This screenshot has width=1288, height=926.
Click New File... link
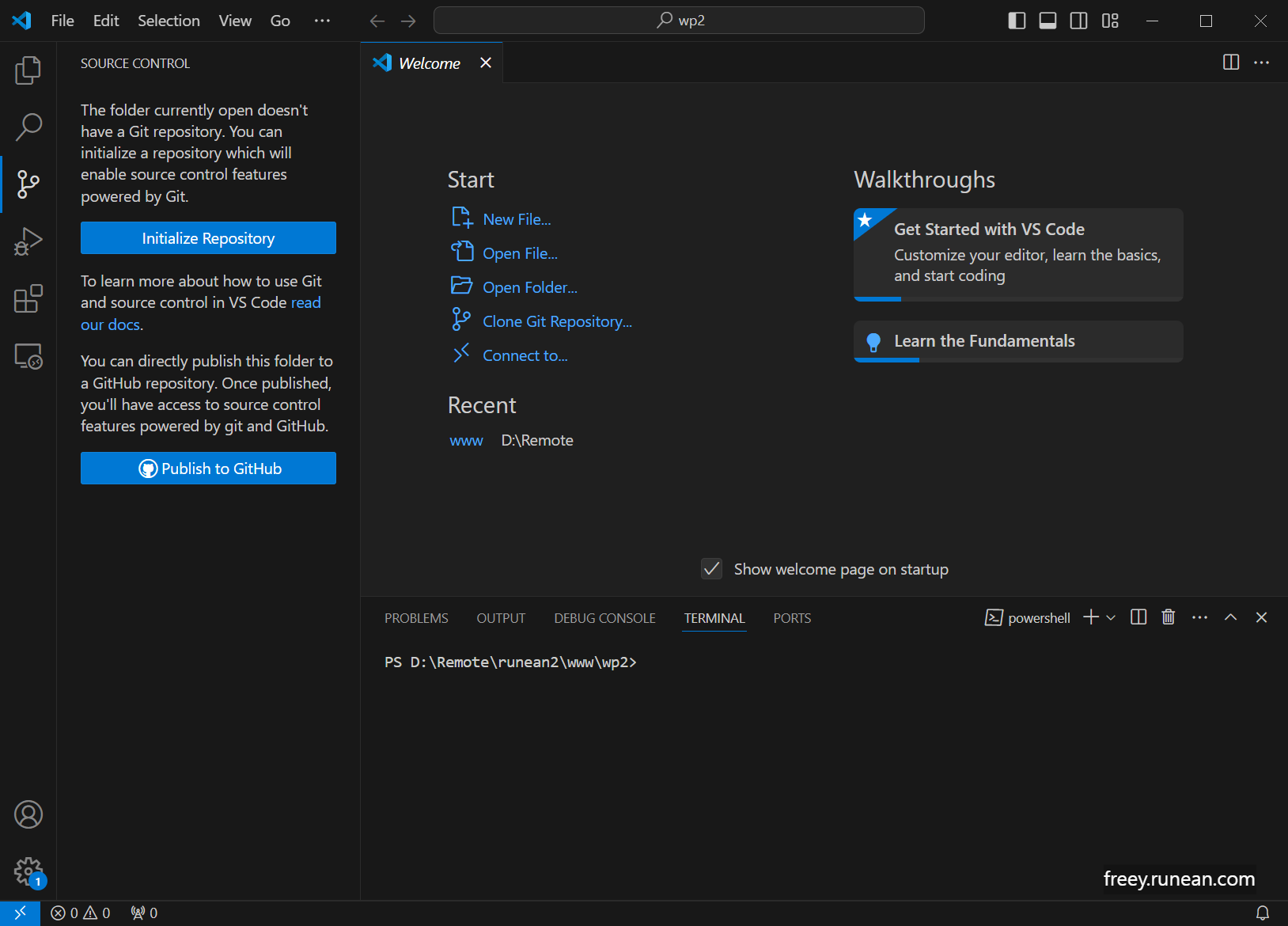517,219
